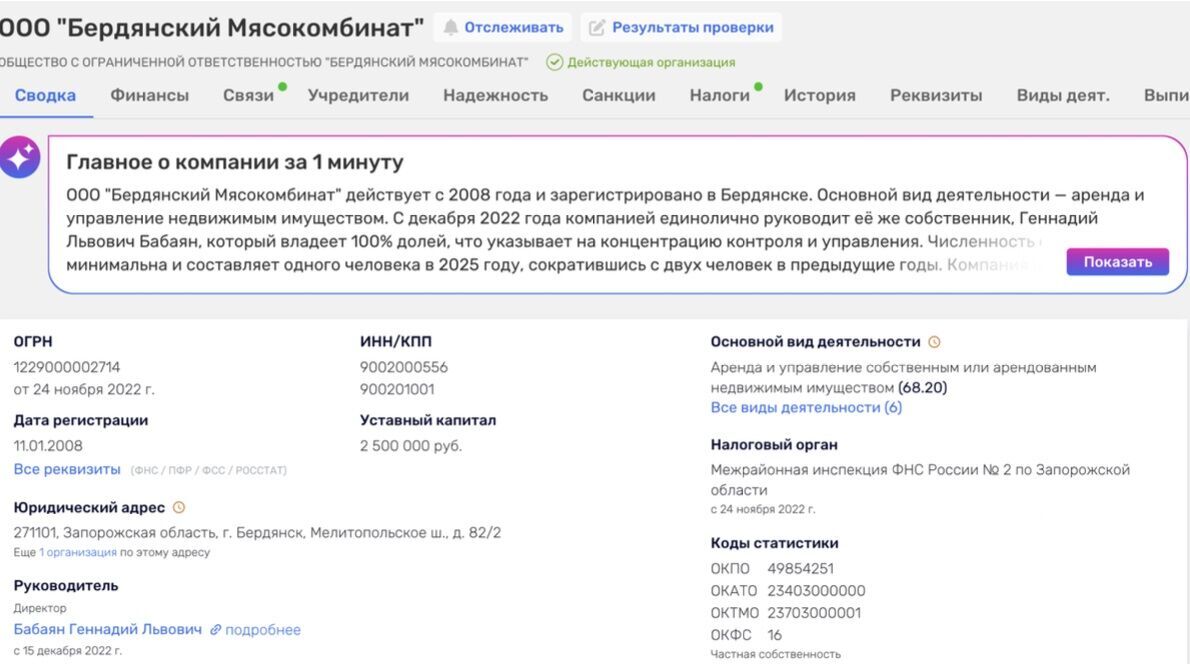This screenshot has height=670, width=1190.
Task: Click the text с 15 декабря 2022 г.
Action: tap(68, 651)
